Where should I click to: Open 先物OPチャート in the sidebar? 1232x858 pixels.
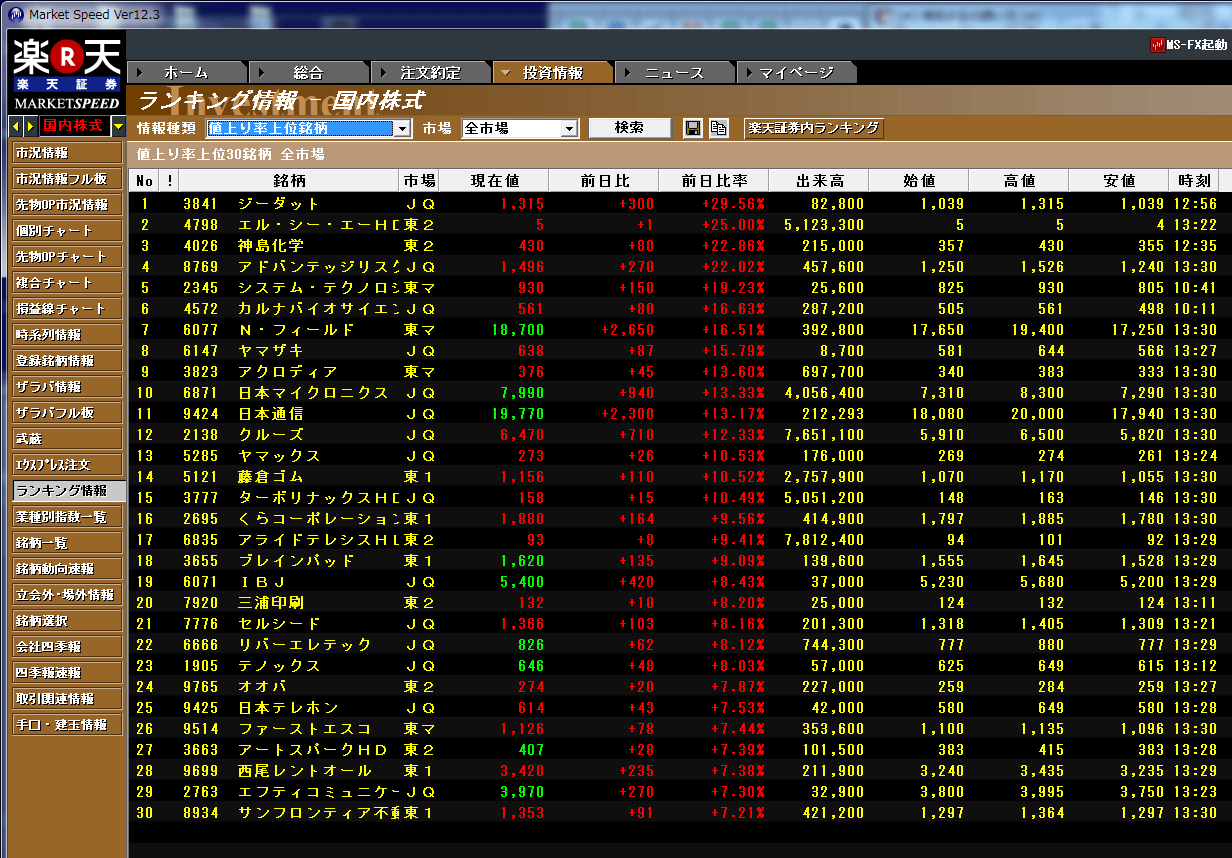pyautogui.click(x=68, y=257)
